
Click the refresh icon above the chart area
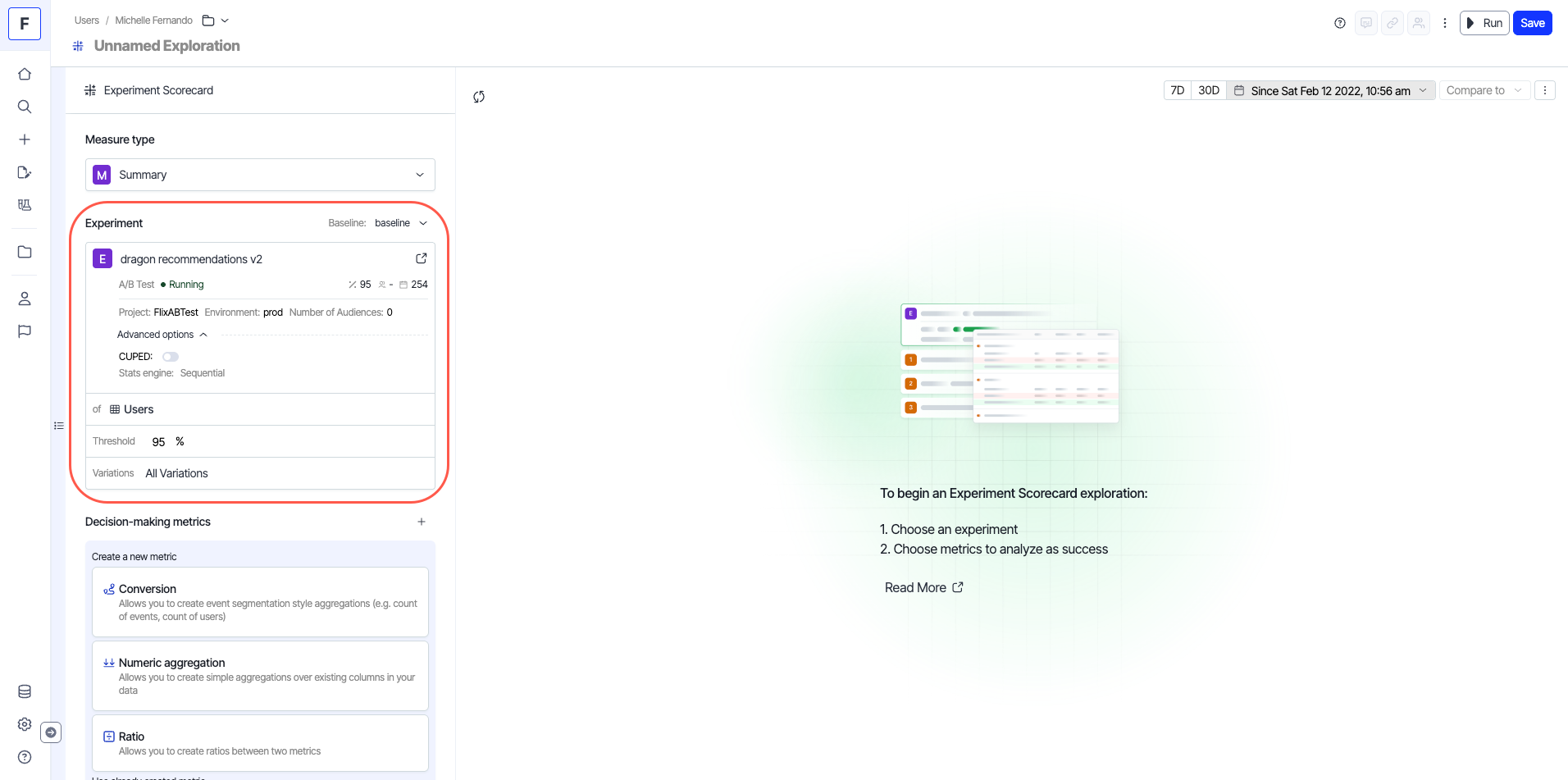(479, 97)
